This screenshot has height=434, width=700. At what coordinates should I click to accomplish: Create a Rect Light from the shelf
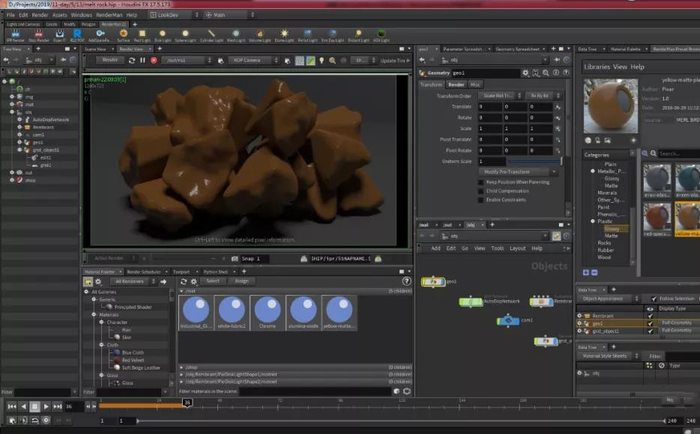(142, 35)
